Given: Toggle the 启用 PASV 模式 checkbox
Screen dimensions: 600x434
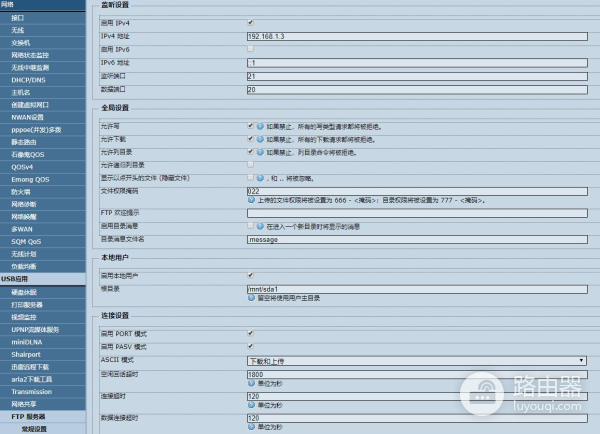Looking at the screenshot, I should coord(250,346).
